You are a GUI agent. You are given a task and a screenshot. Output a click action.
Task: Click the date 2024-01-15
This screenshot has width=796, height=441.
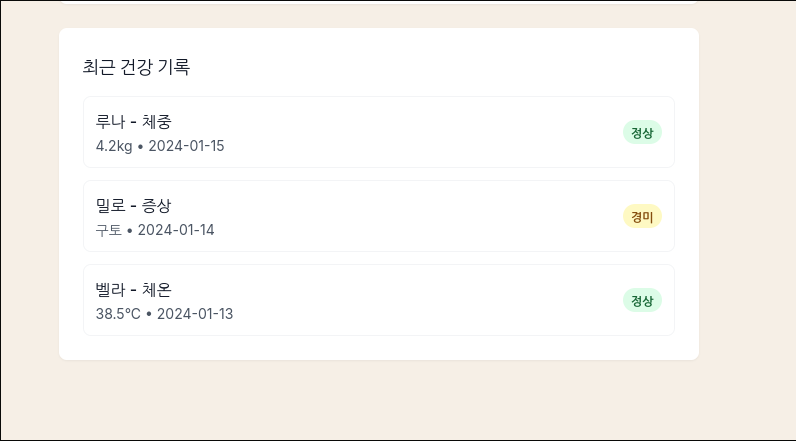tap(186, 146)
